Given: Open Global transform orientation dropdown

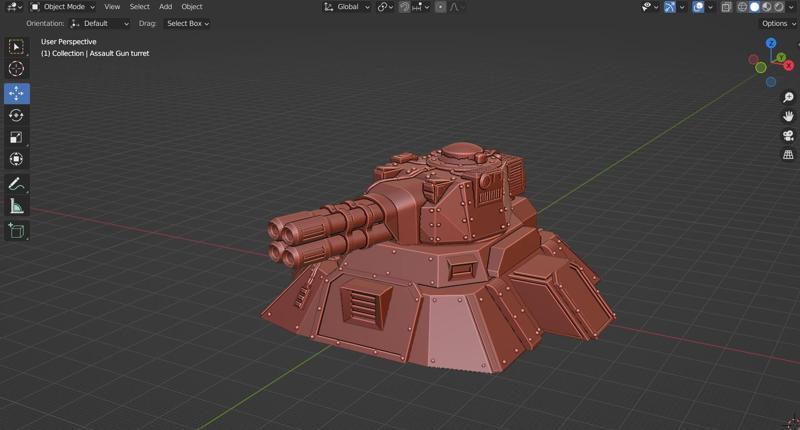Looking at the screenshot, I should point(347,7).
